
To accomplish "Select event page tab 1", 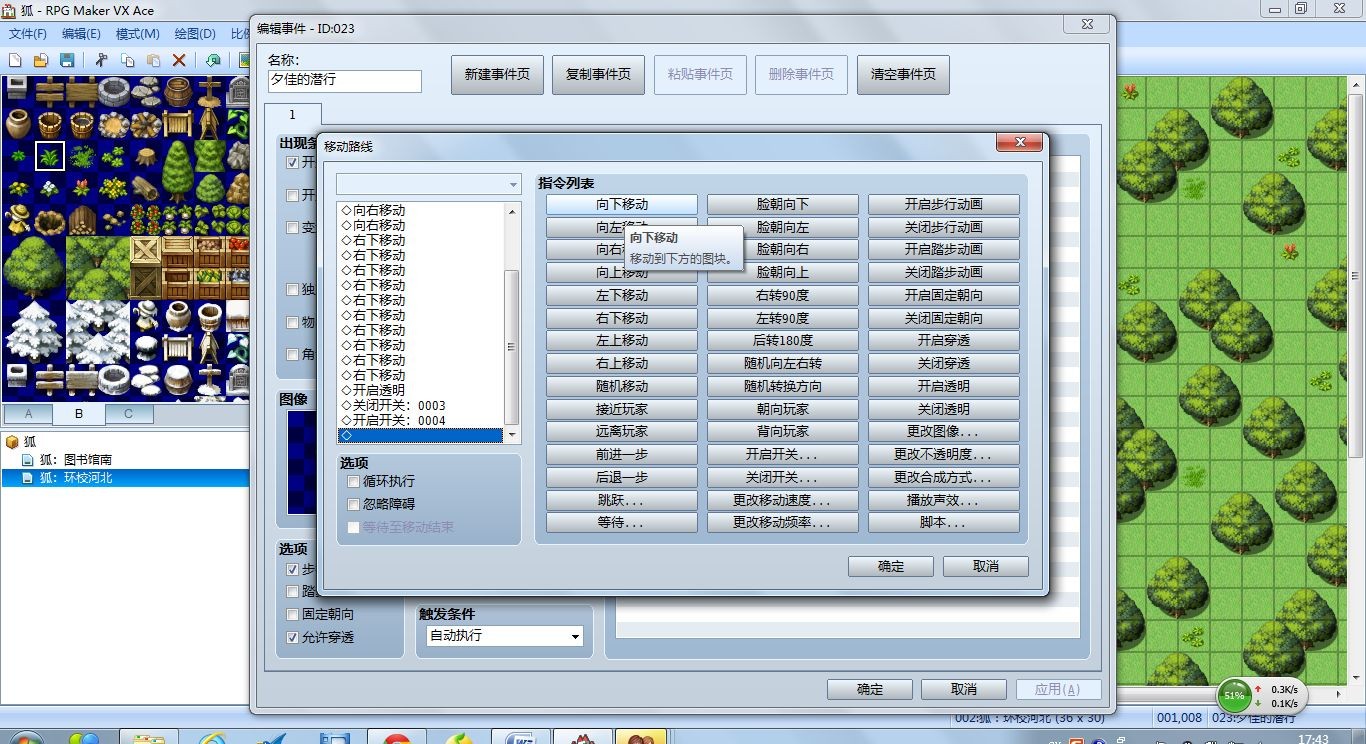I will click(293, 115).
